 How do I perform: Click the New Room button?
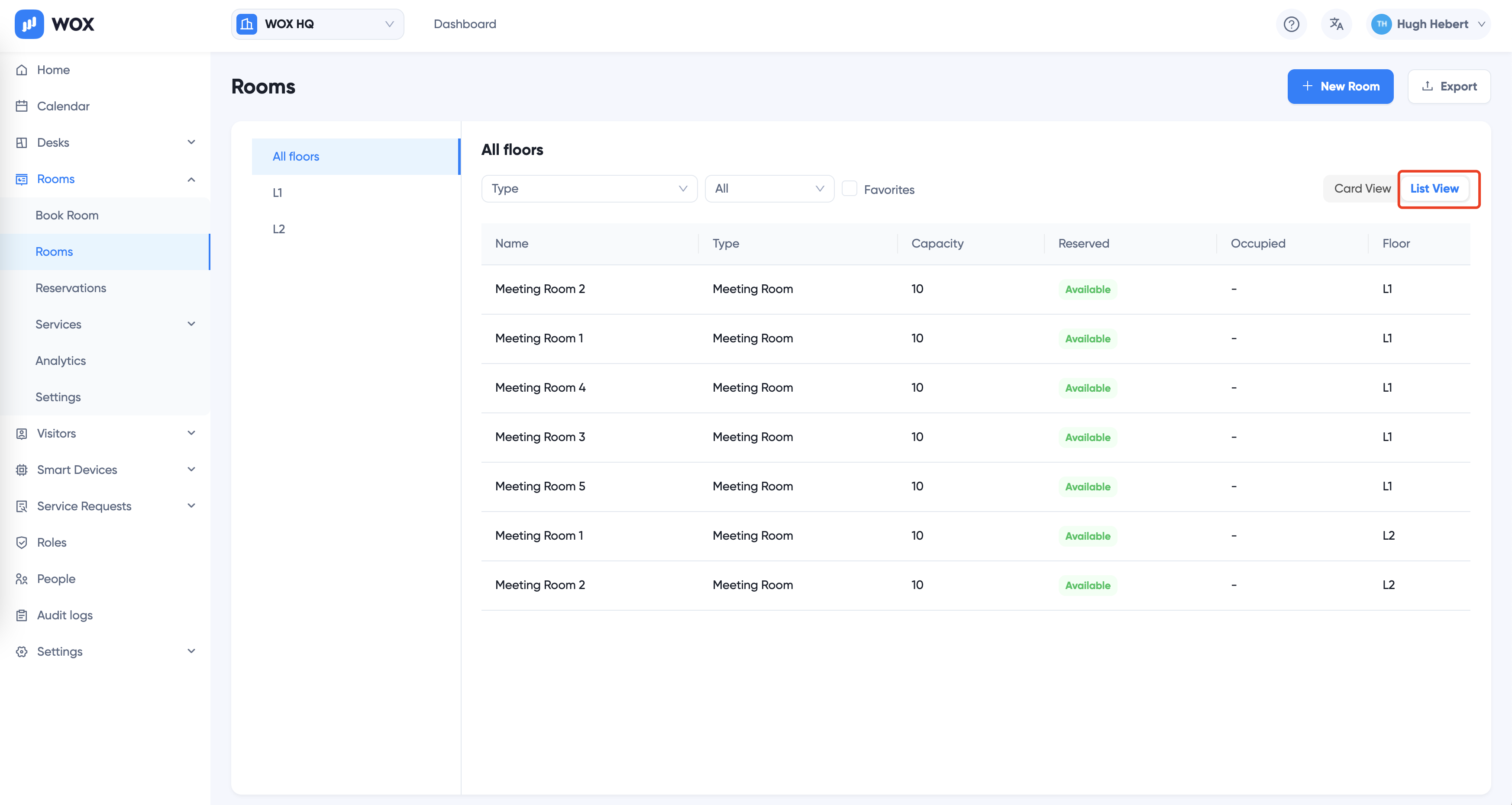(1340, 86)
